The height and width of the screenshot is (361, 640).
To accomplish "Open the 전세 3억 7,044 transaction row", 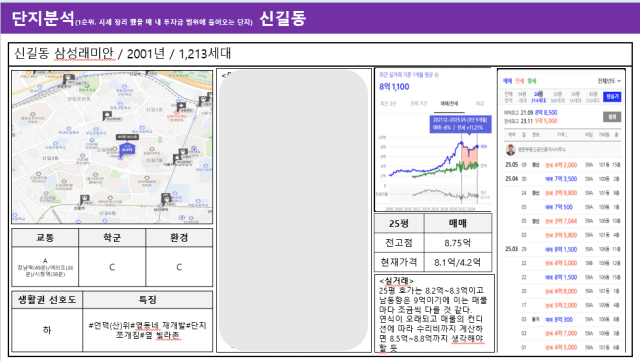I will click(563, 221).
